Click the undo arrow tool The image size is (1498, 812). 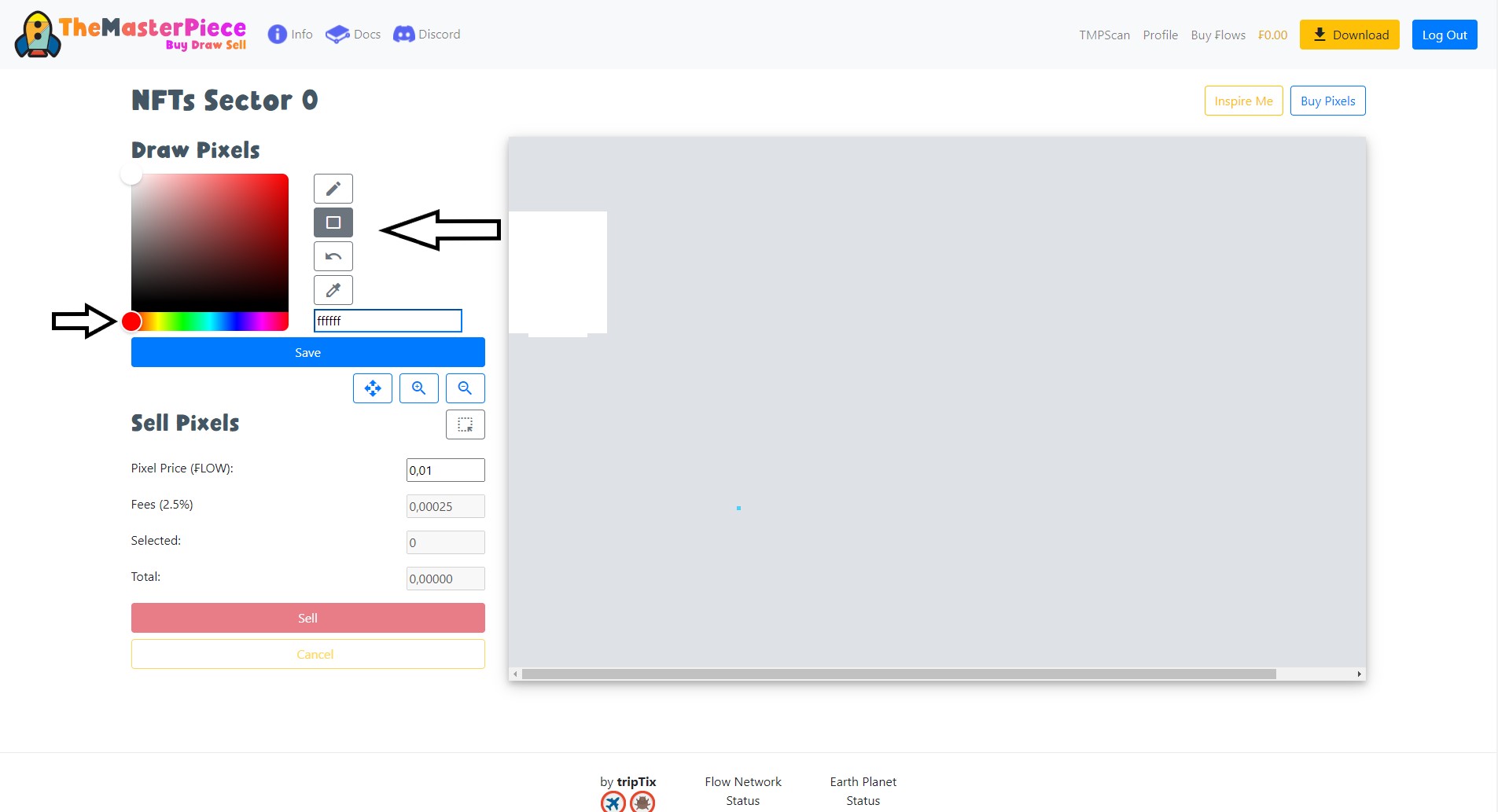333,256
